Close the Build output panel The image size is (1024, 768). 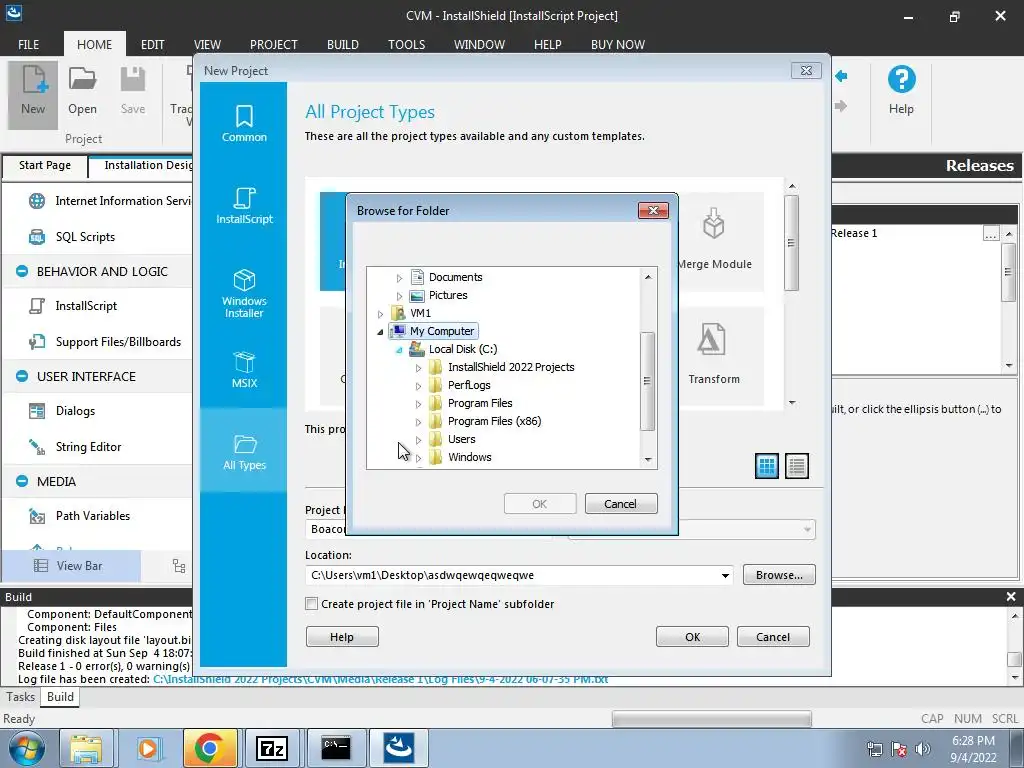point(1011,596)
